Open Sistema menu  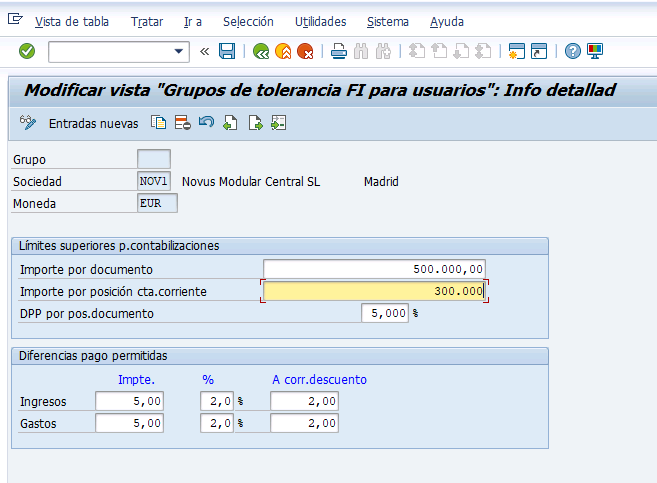(388, 22)
